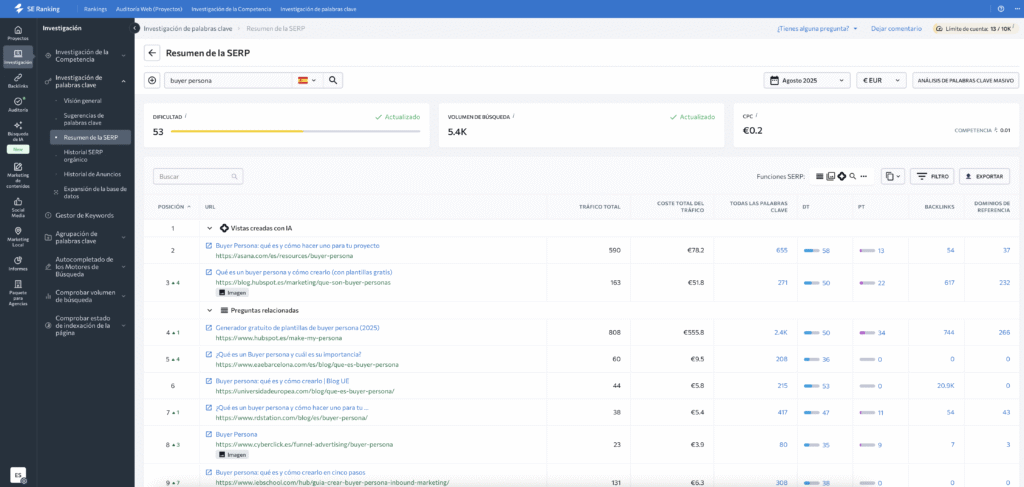The height and width of the screenshot is (487, 1024).
Task: Open Backlinks in the left sidebar
Action: tap(18, 80)
